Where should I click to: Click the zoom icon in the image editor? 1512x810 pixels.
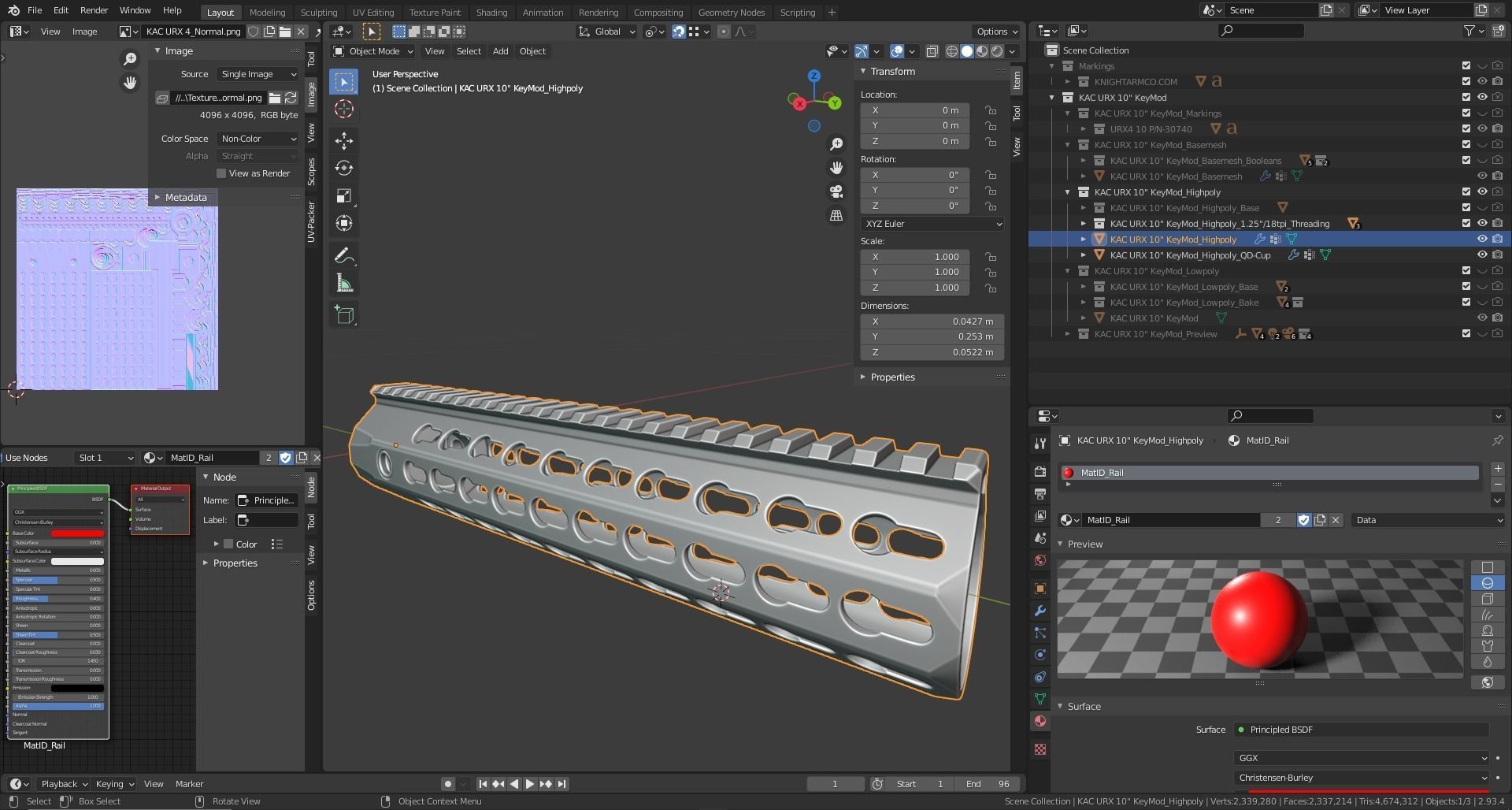pos(130,59)
